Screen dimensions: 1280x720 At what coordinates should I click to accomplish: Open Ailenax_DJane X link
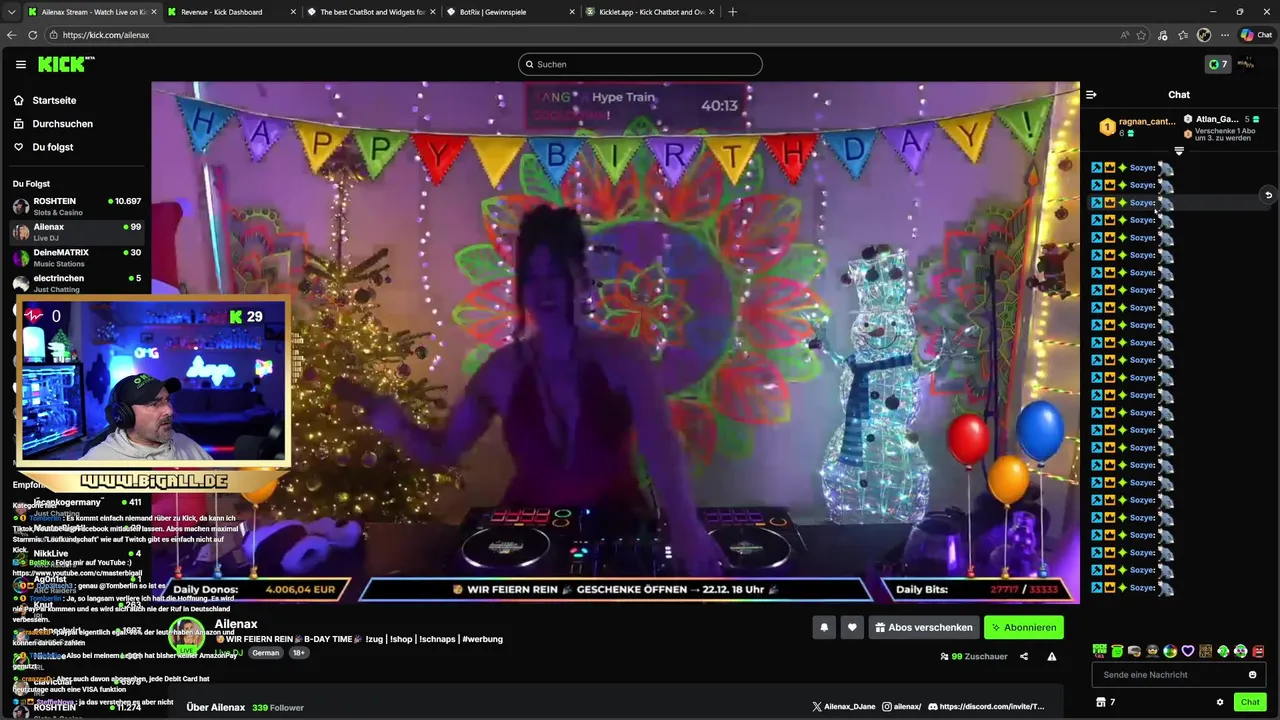[x=844, y=707]
